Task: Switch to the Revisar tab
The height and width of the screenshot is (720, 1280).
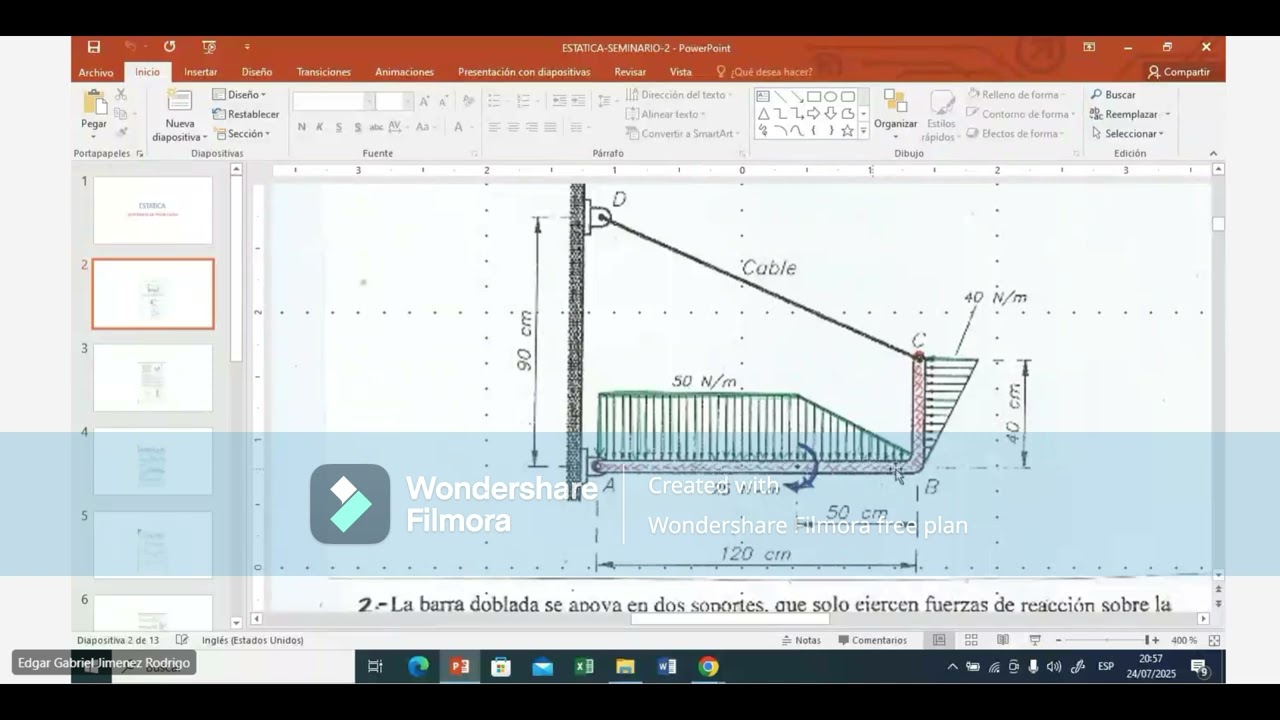Action: click(x=630, y=72)
